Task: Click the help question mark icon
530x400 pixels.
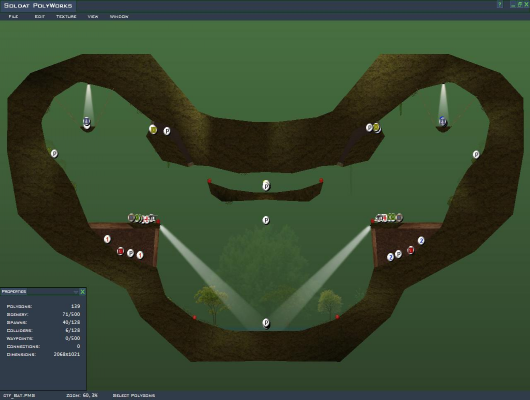Action: [500, 4]
